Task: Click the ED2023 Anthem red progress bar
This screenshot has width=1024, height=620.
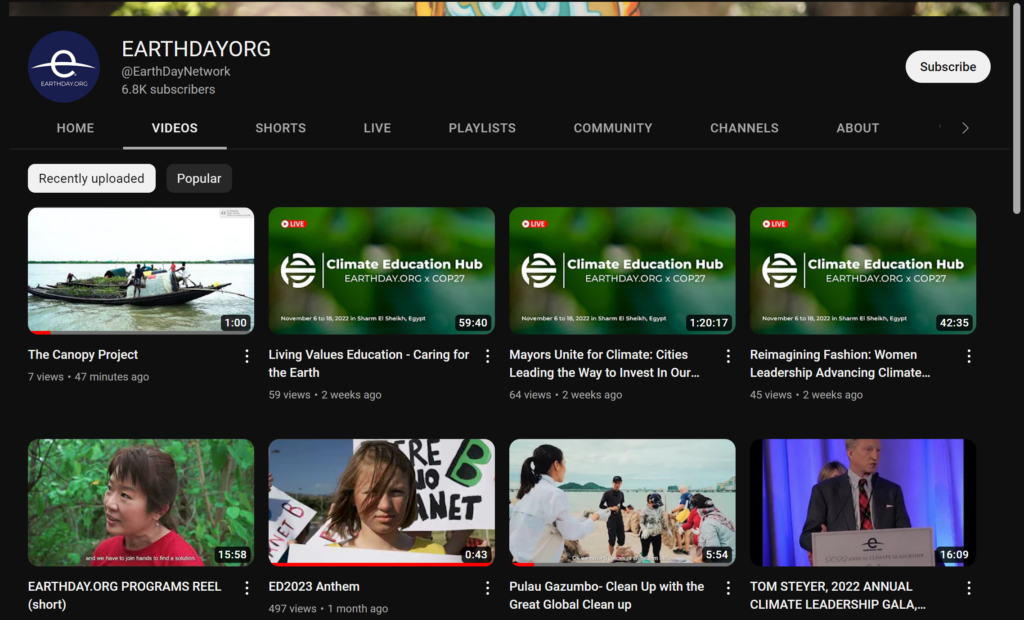Action: (x=381, y=564)
